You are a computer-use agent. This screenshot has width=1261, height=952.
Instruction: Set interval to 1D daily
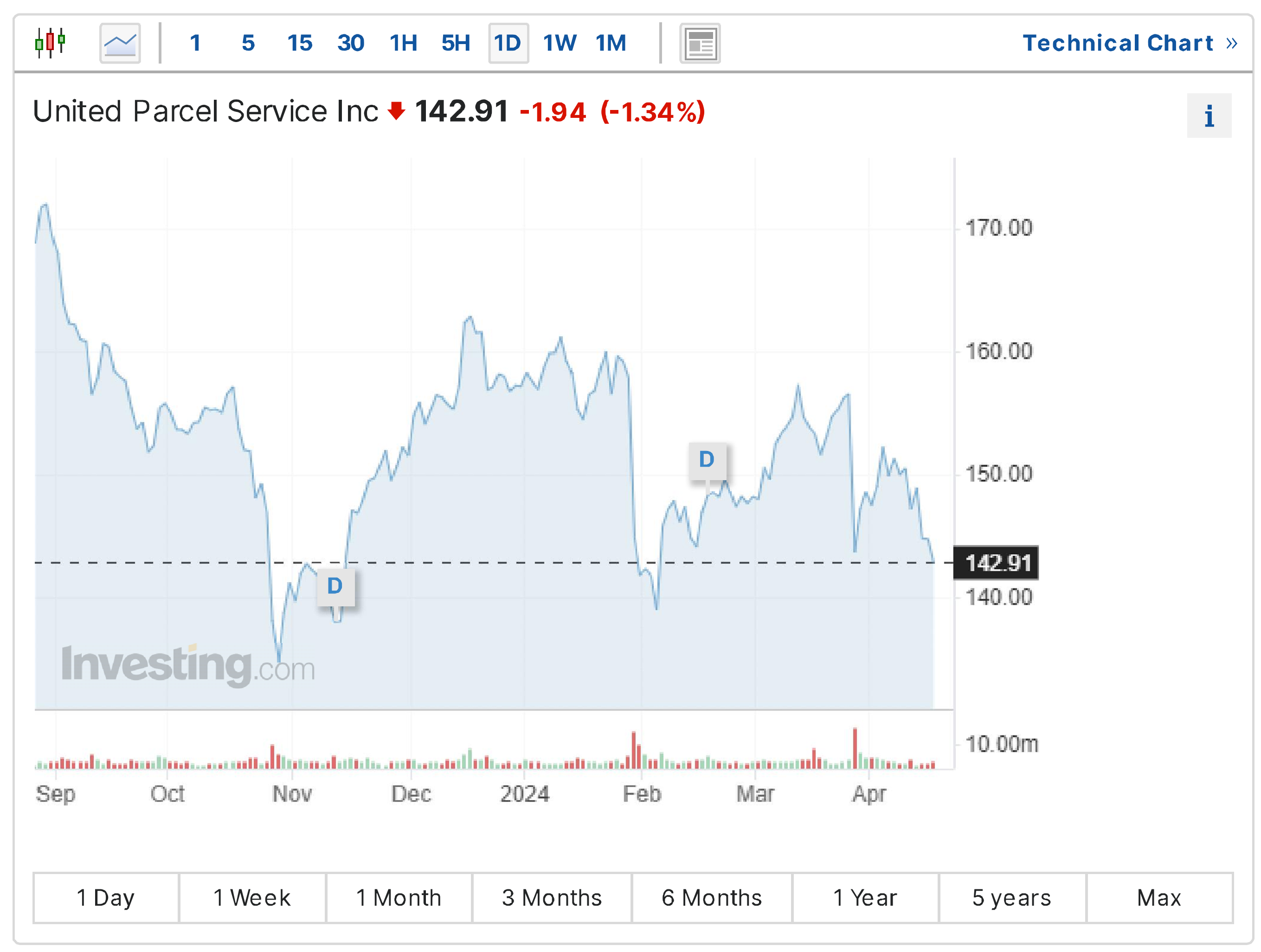(x=508, y=43)
